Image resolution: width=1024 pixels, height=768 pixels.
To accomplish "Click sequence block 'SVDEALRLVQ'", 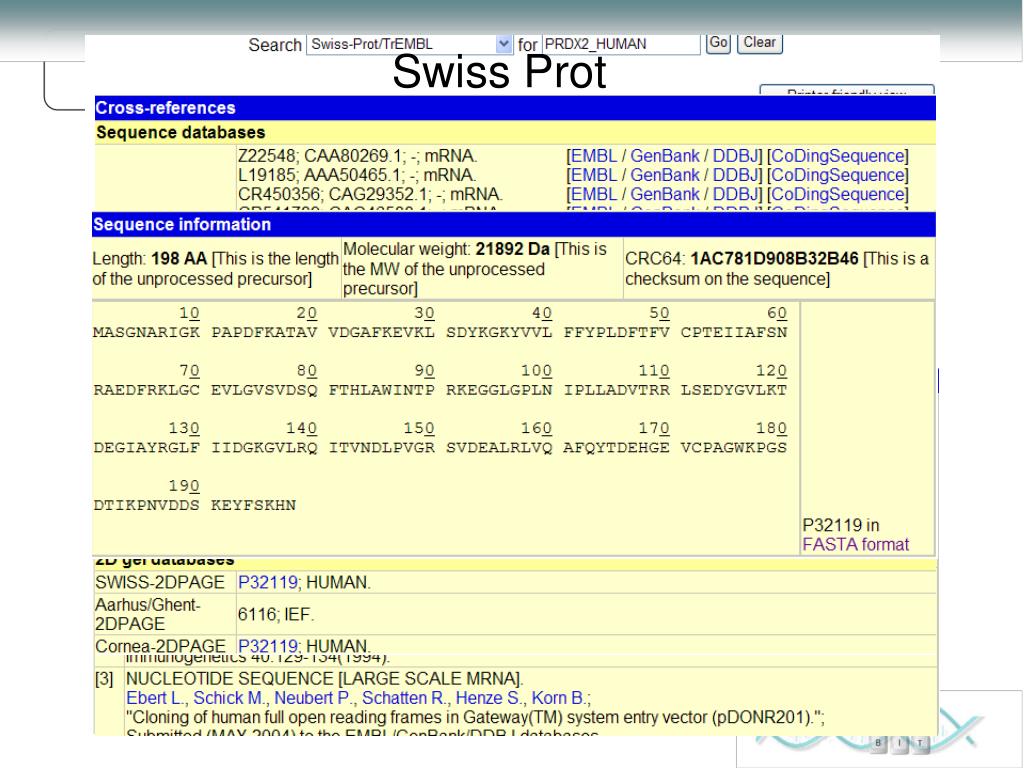I will click(499, 447).
